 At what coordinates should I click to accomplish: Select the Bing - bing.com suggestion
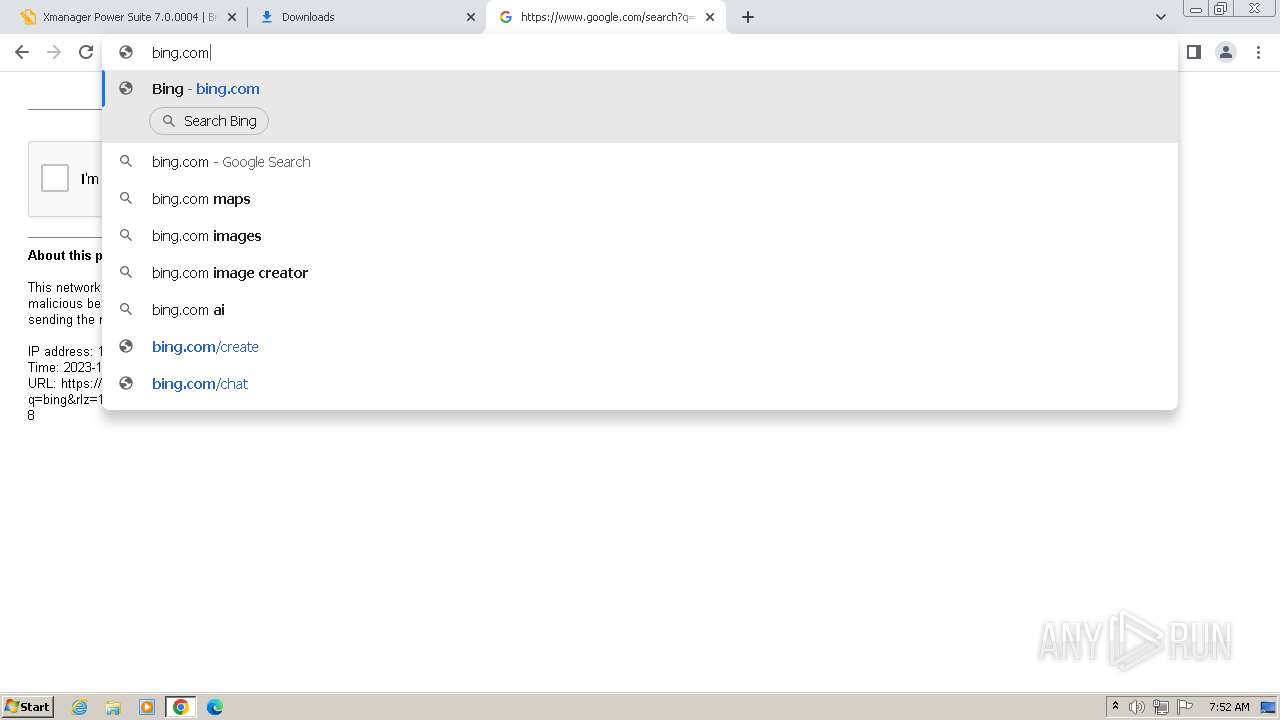point(640,89)
